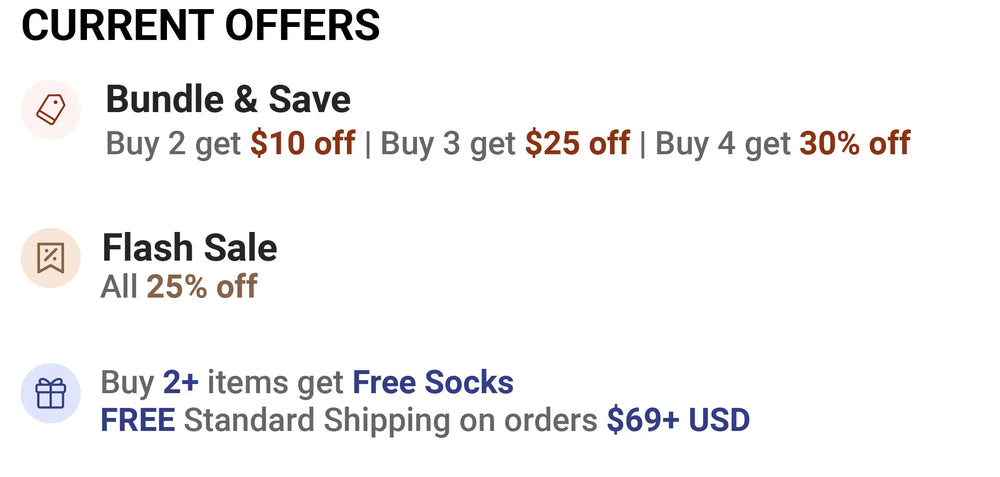Open the Bundle & Save offer title

click(228, 100)
